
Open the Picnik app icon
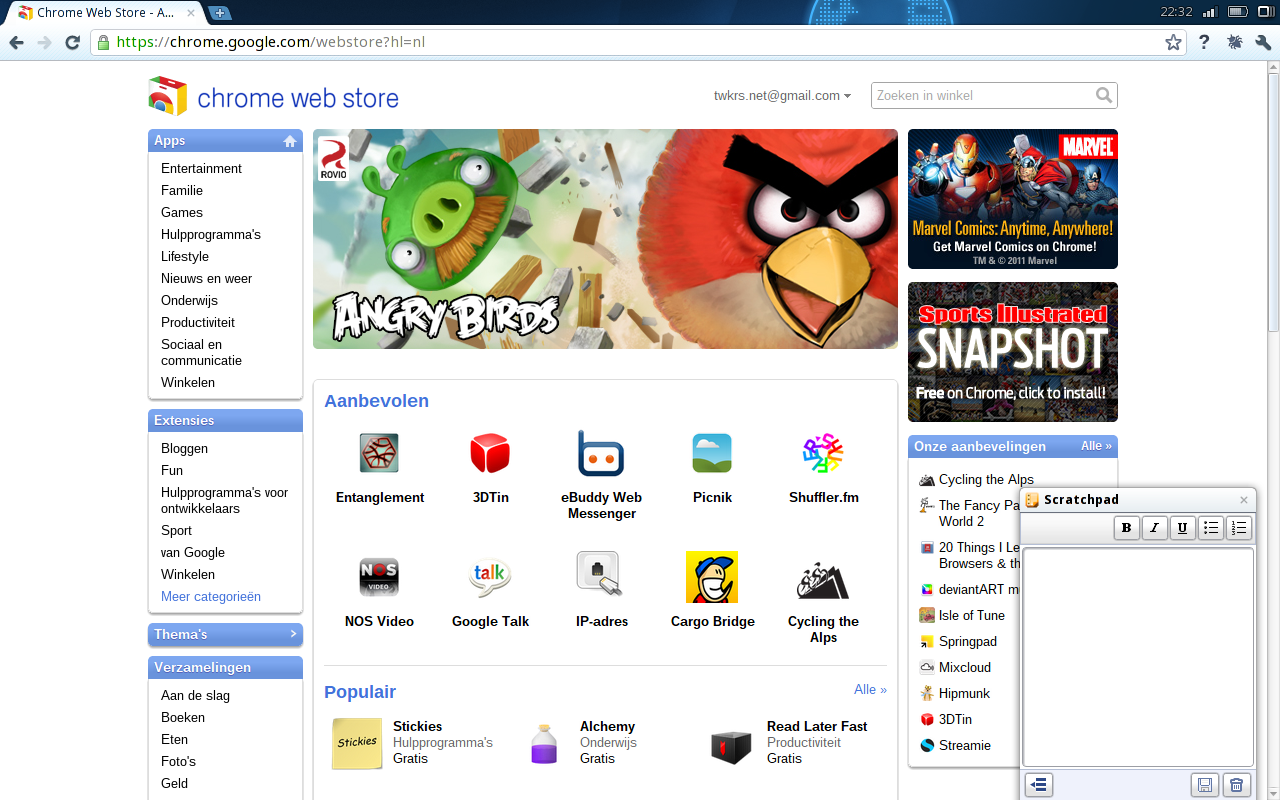coord(712,453)
